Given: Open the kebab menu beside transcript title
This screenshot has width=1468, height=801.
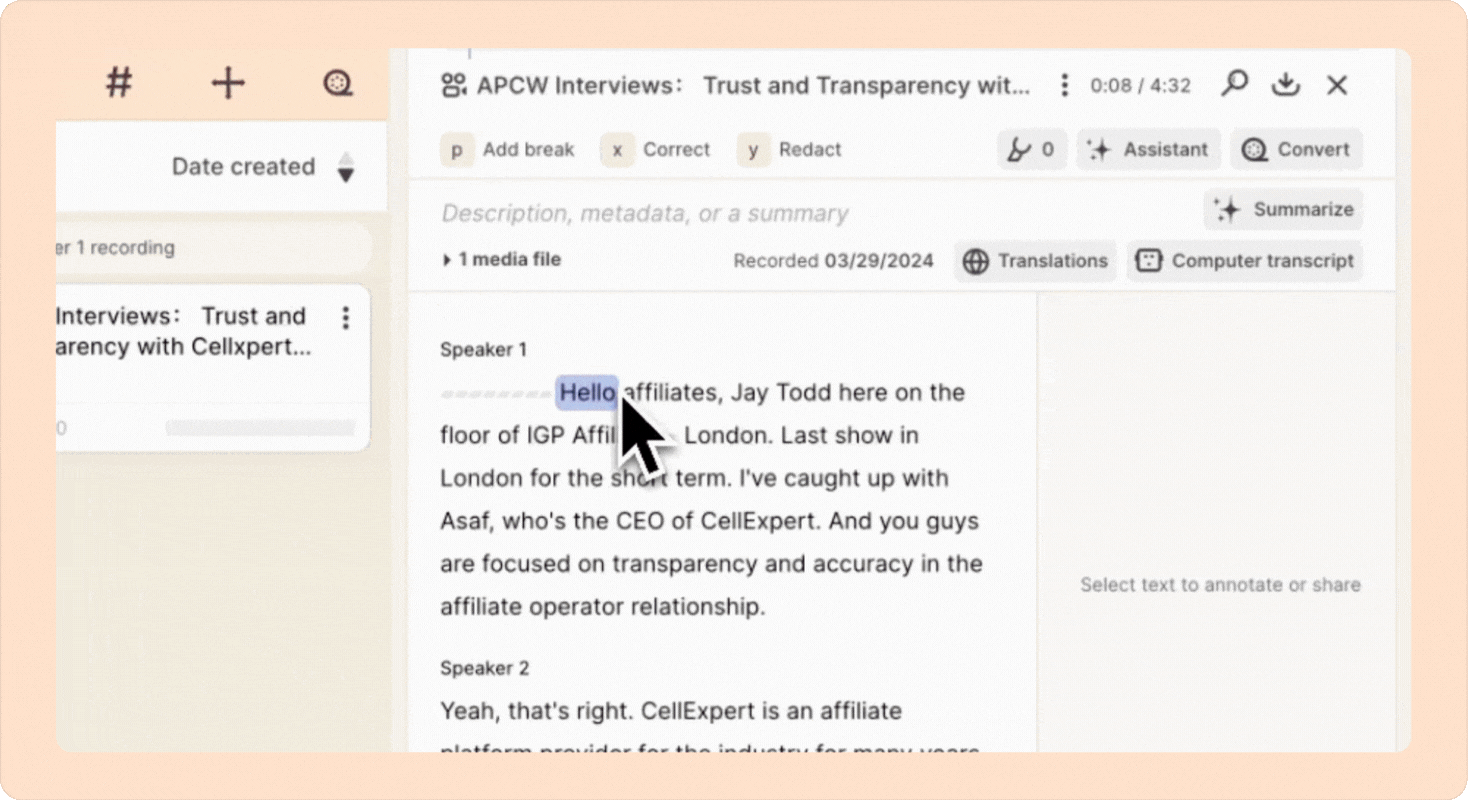Looking at the screenshot, I should tap(1064, 86).
